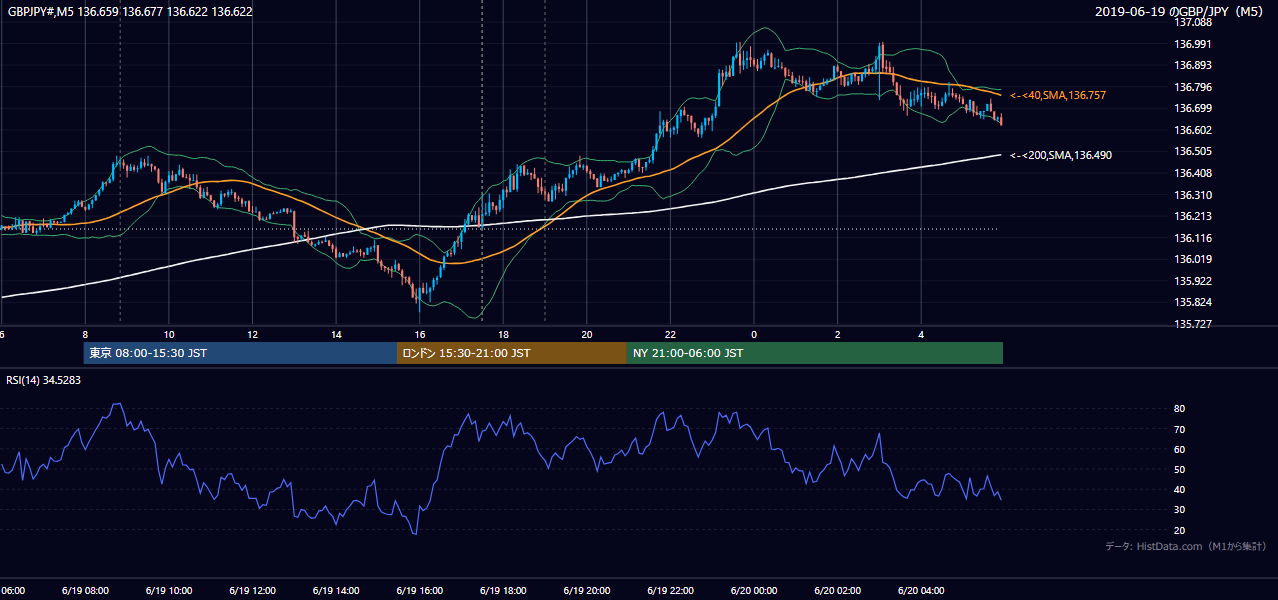The width and height of the screenshot is (1278, 600).
Task: Click bottom time label 6/19 12:00
Action: pyautogui.click(x=252, y=591)
